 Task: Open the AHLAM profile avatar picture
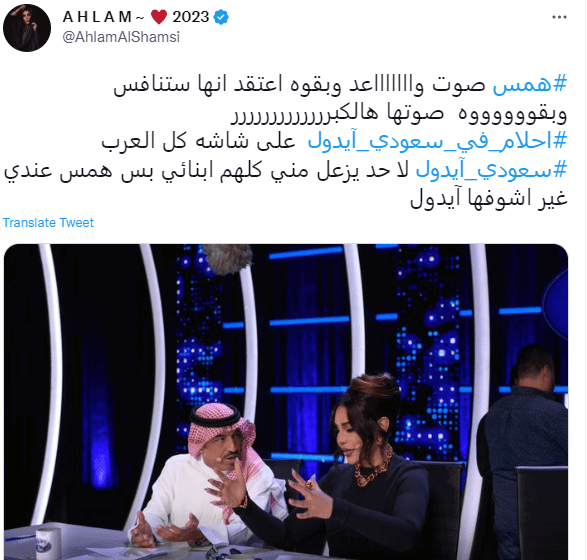tap(27, 28)
